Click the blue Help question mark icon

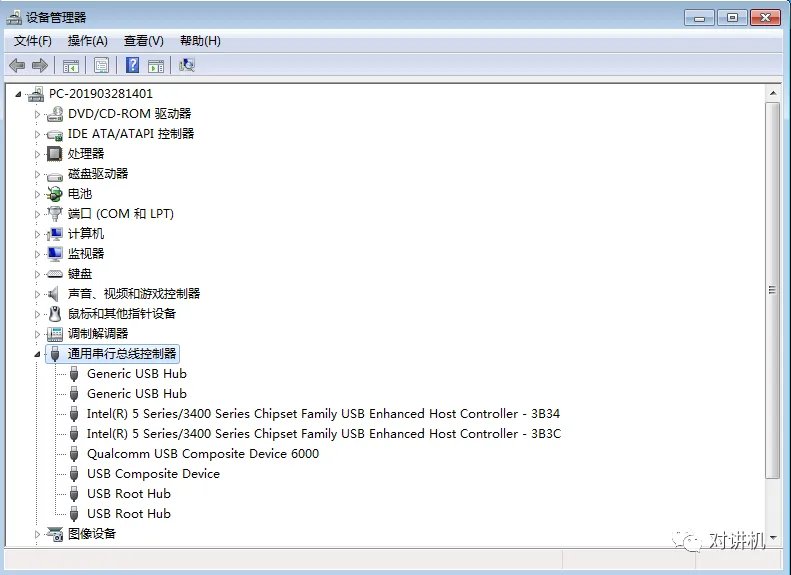[132, 65]
